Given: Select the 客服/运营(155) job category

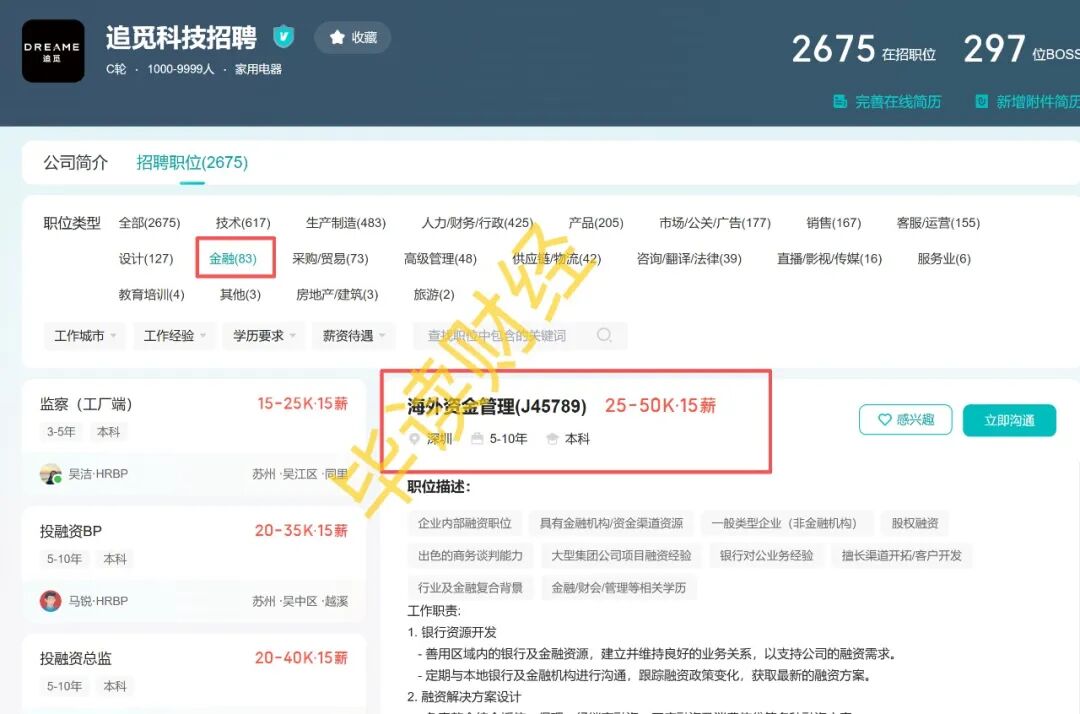Looking at the screenshot, I should [x=938, y=223].
